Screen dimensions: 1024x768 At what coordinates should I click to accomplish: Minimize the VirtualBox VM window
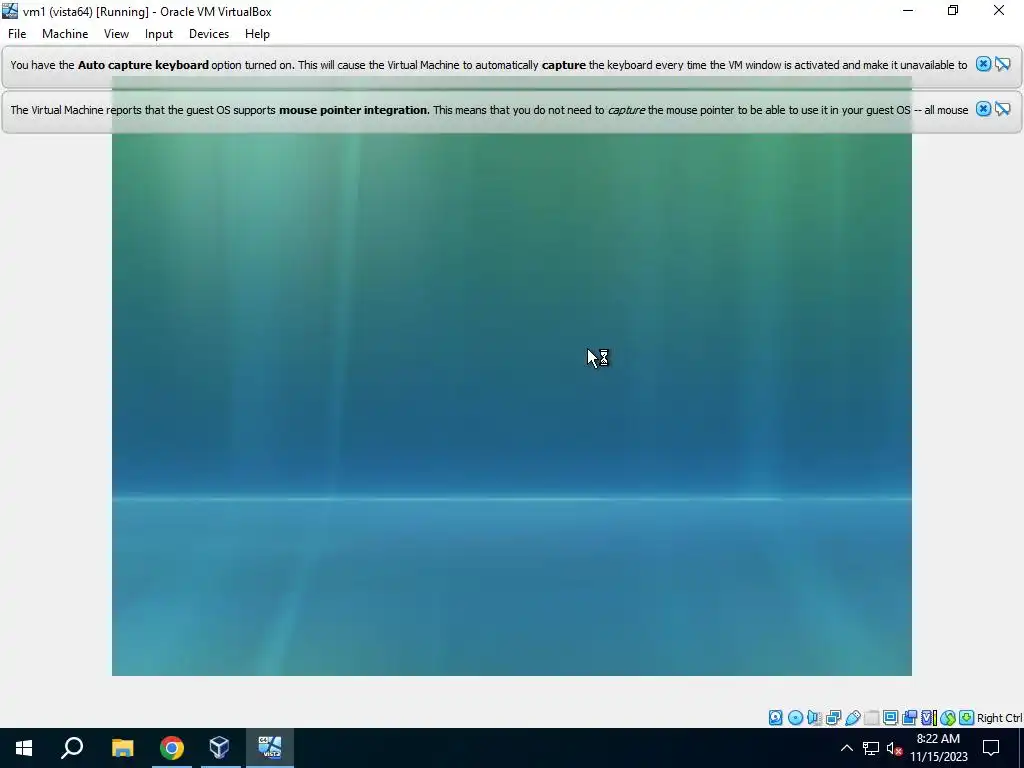[908, 10]
